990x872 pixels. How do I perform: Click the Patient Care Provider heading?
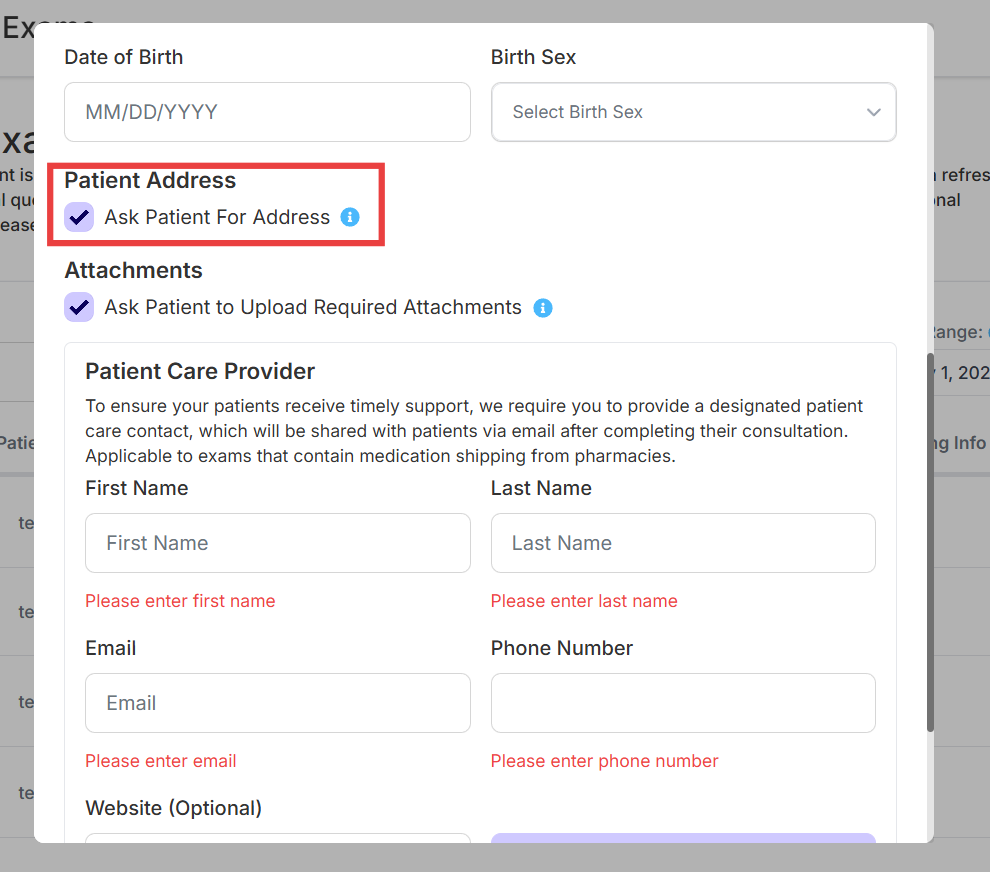[x=200, y=371]
